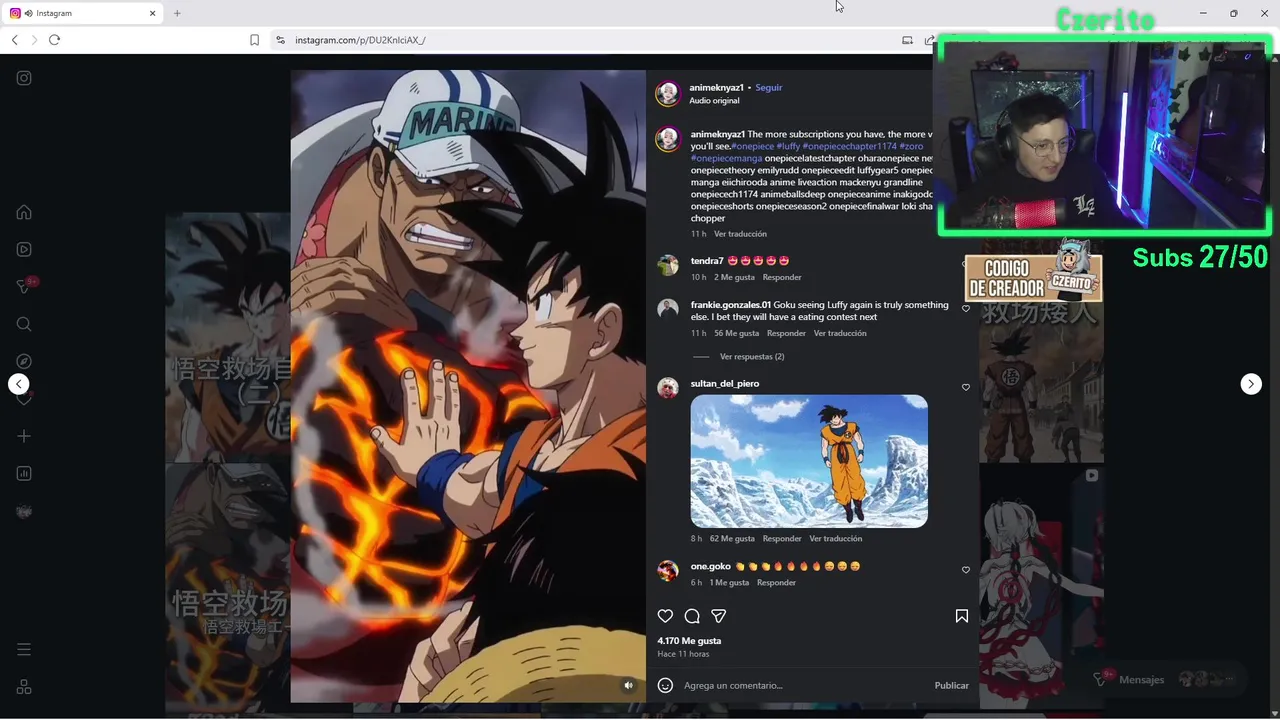Open 'Also from Meta' grid icon
1280x720 pixels.
(x=24, y=687)
